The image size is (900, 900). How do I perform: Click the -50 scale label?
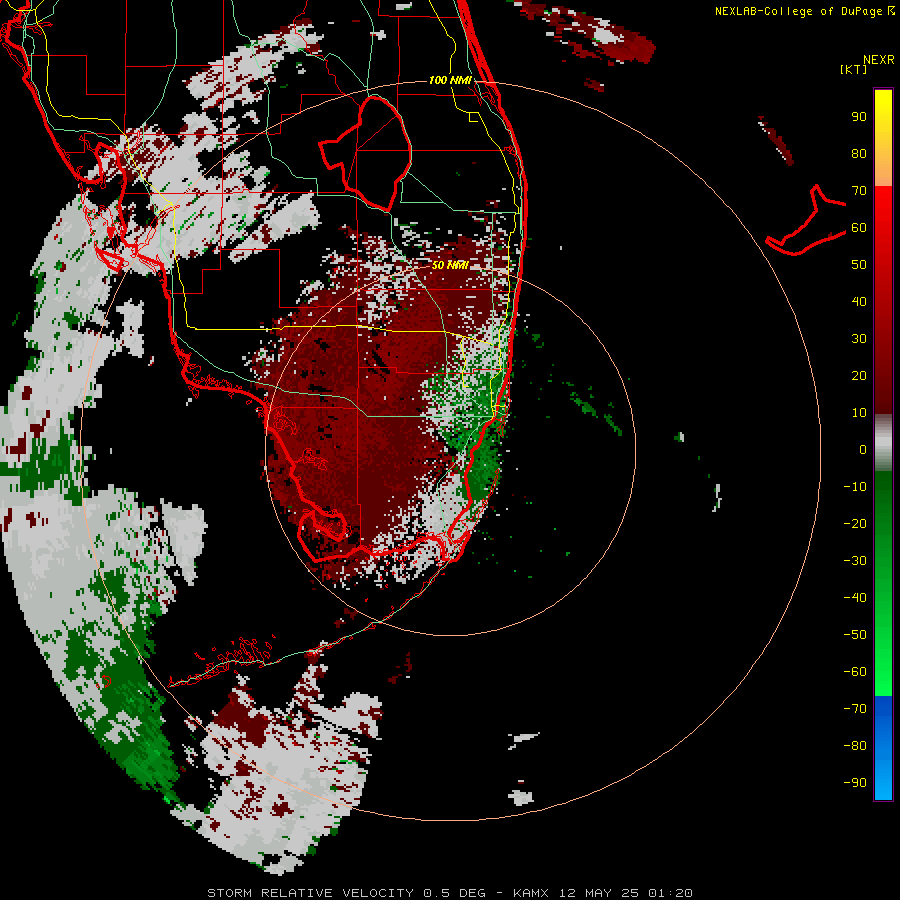tap(855, 635)
